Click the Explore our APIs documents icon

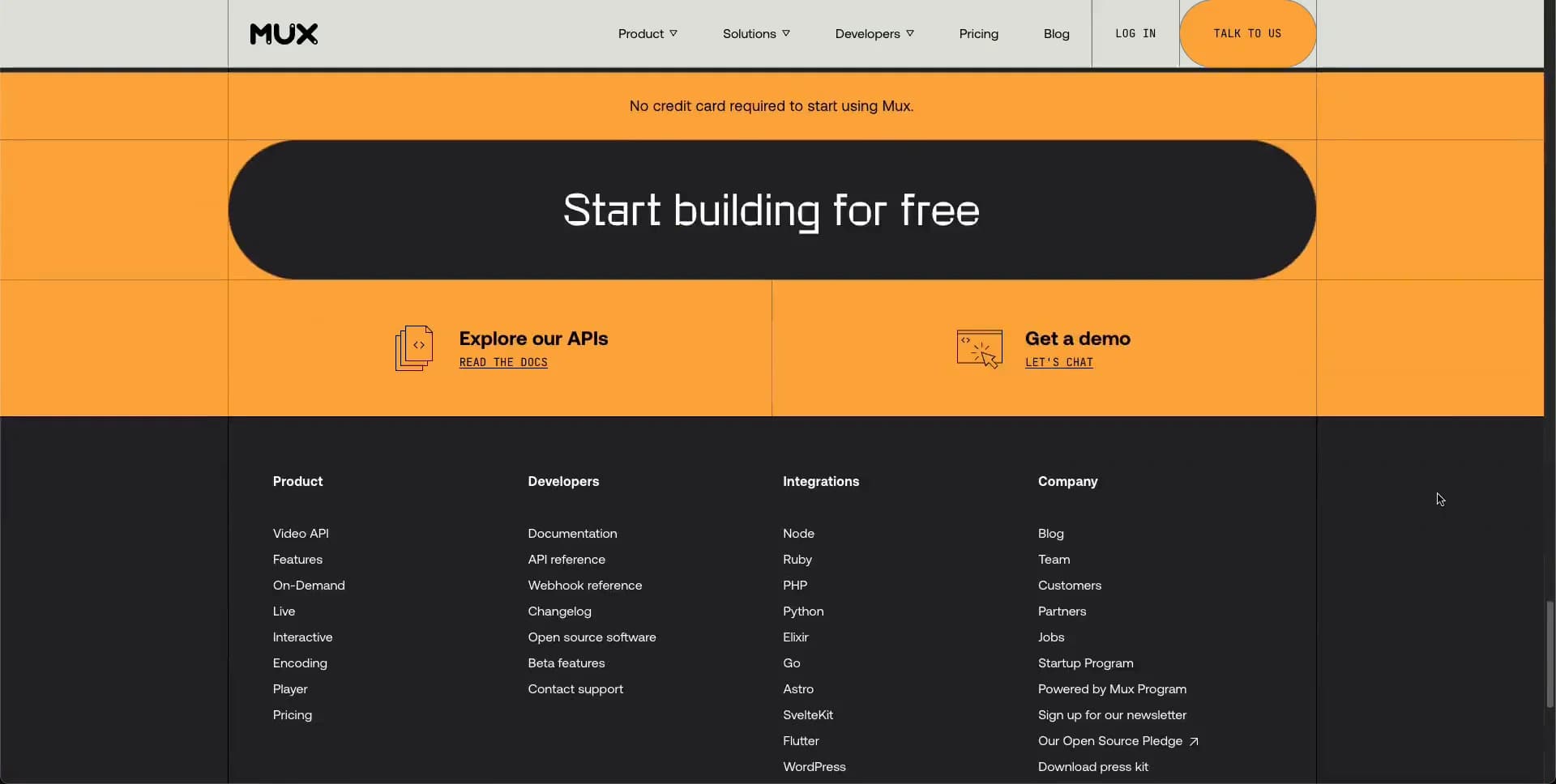(414, 348)
